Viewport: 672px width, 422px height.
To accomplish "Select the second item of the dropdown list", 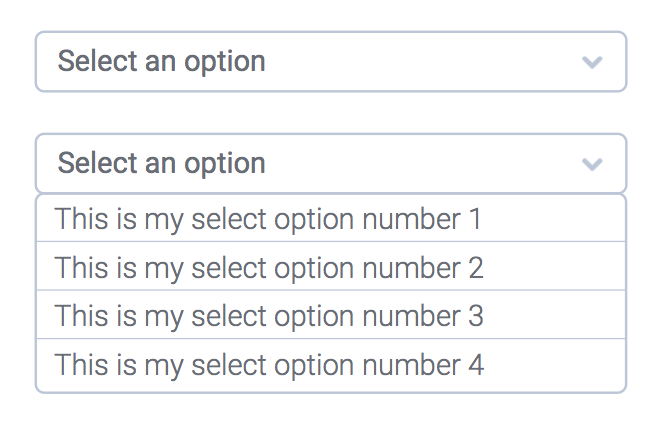I will point(268,267).
